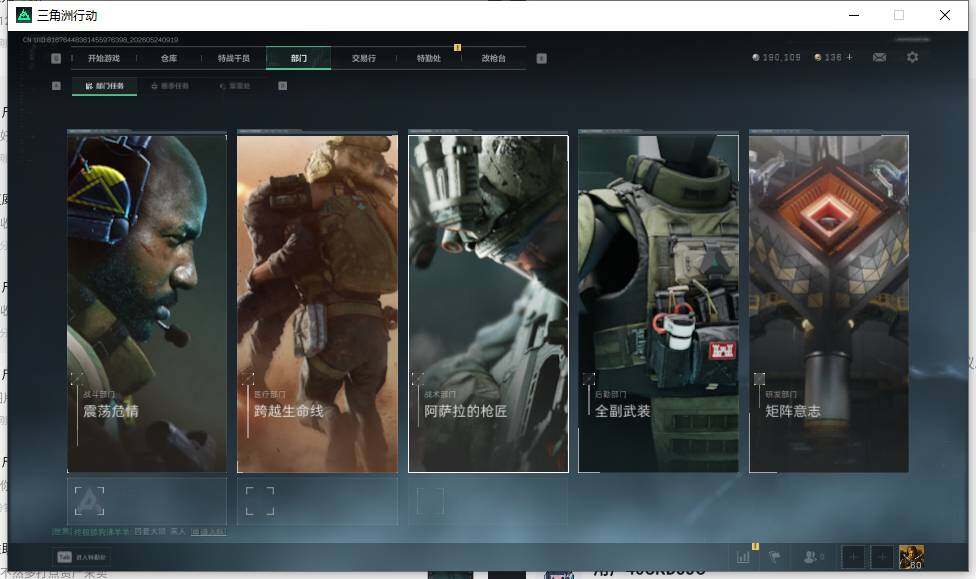The width and height of the screenshot is (976, 579).
Task: Click the previous-tab key icon left of 开始游戏
Action: (56, 59)
